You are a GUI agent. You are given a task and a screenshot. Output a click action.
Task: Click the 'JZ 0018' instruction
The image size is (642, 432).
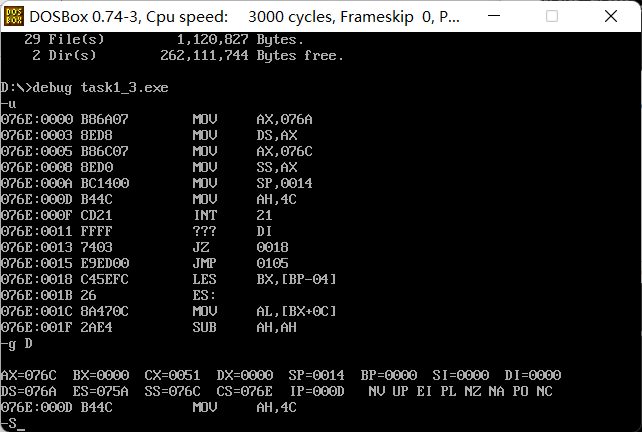pos(145,247)
